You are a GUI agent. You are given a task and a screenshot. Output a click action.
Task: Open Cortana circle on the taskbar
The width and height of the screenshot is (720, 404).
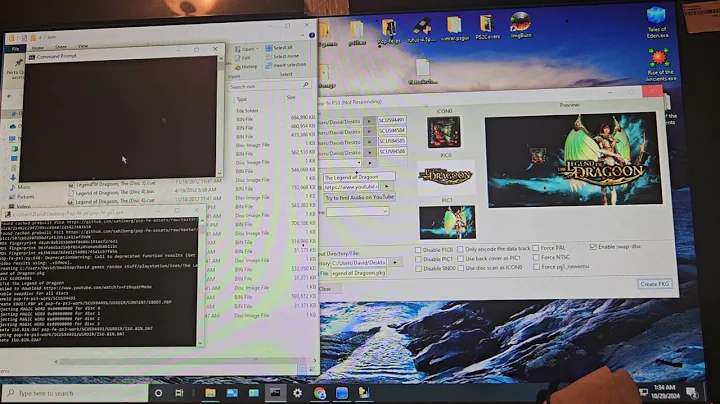coord(158,393)
